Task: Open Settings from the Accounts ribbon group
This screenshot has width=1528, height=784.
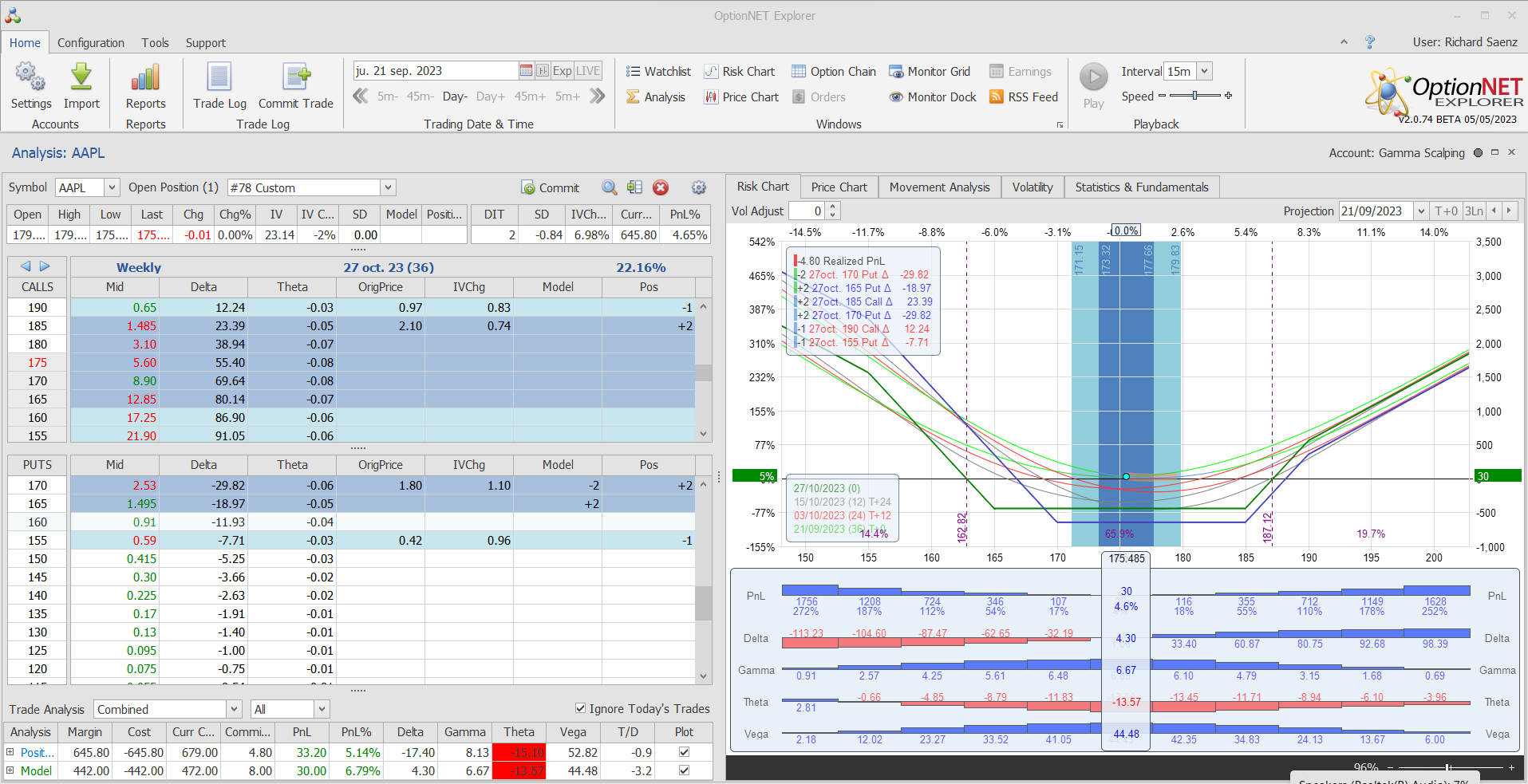Action: pos(30,86)
